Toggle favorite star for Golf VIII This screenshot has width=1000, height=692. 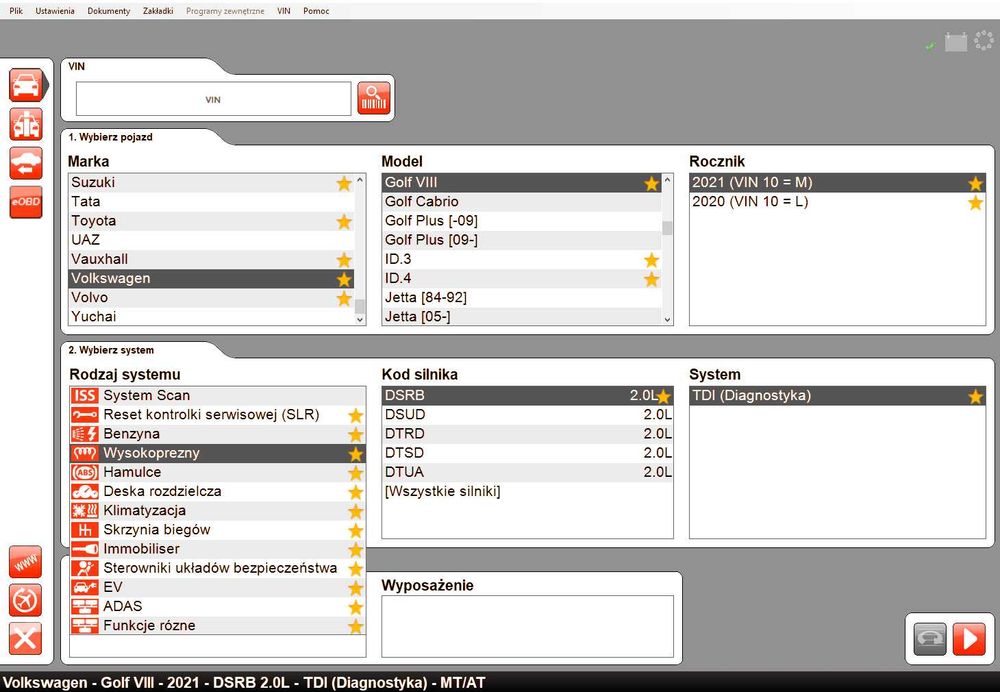[651, 184]
